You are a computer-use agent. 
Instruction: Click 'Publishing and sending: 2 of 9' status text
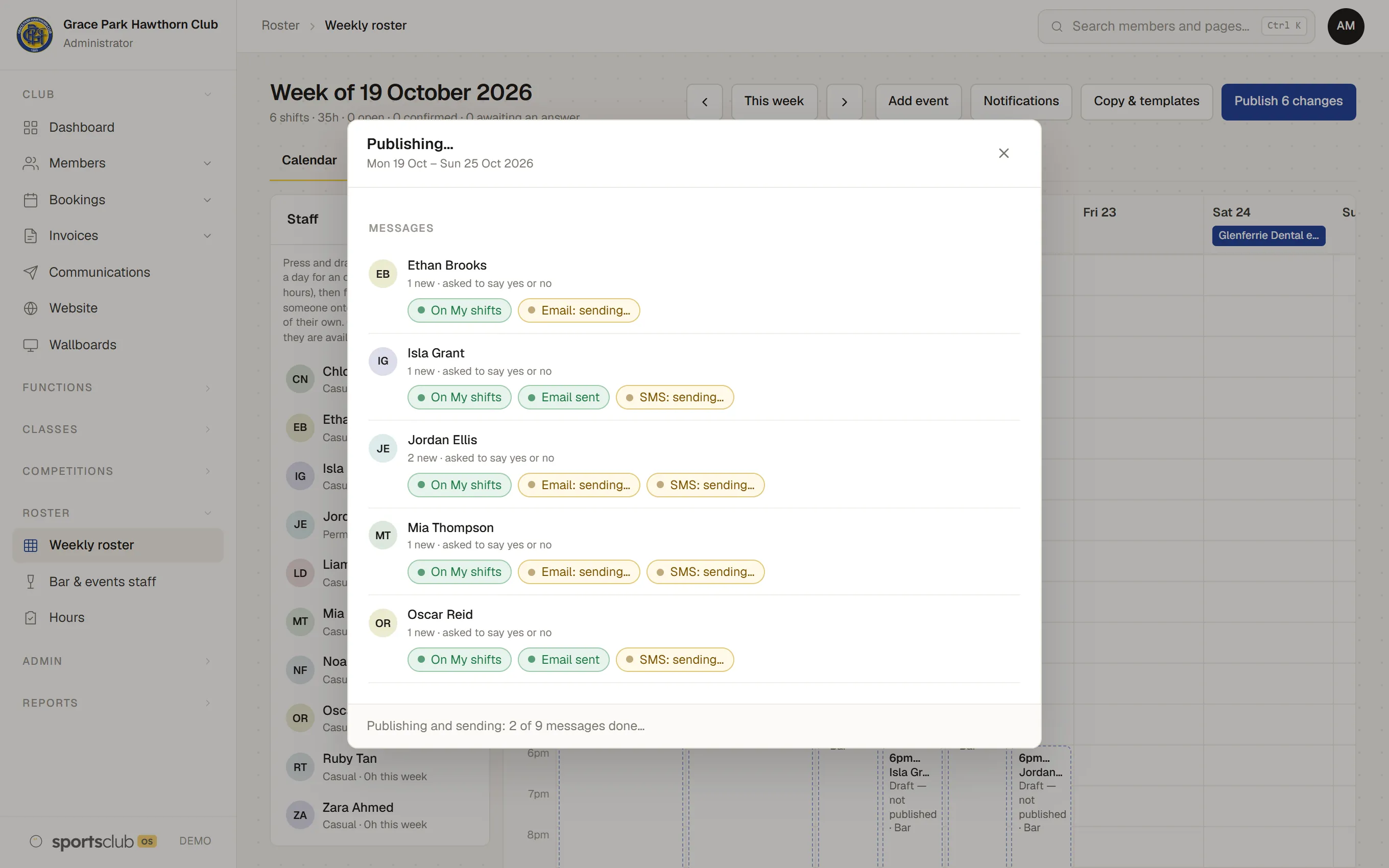pyautogui.click(x=506, y=726)
